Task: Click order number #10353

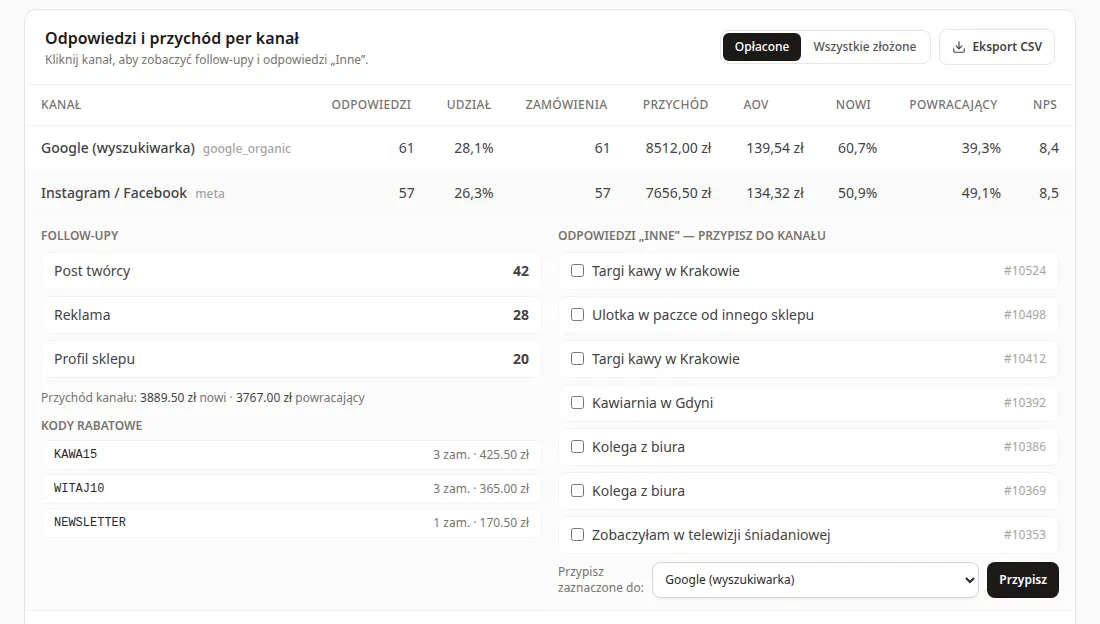Action: click(x=1024, y=535)
